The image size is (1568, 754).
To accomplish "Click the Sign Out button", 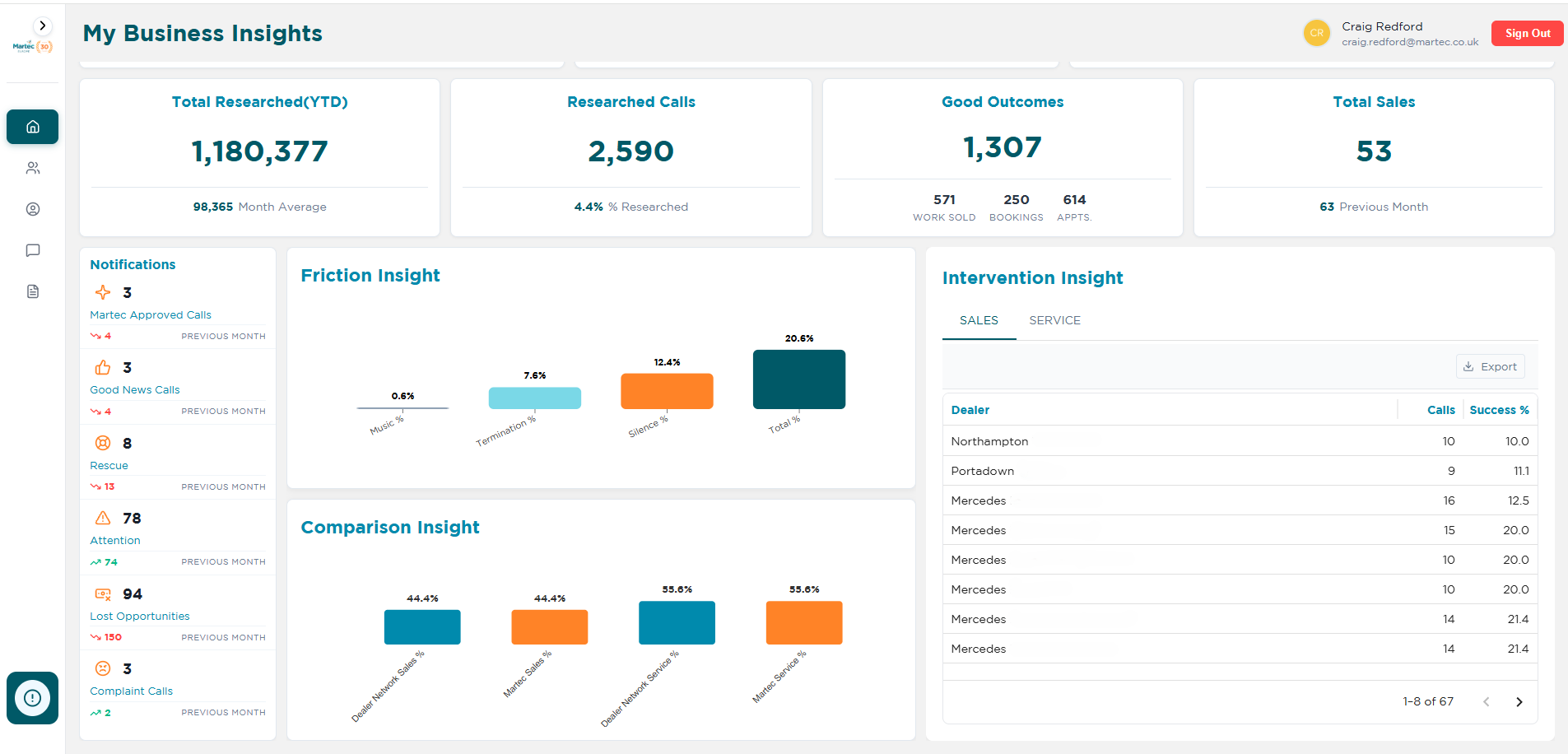I will pos(1527,33).
